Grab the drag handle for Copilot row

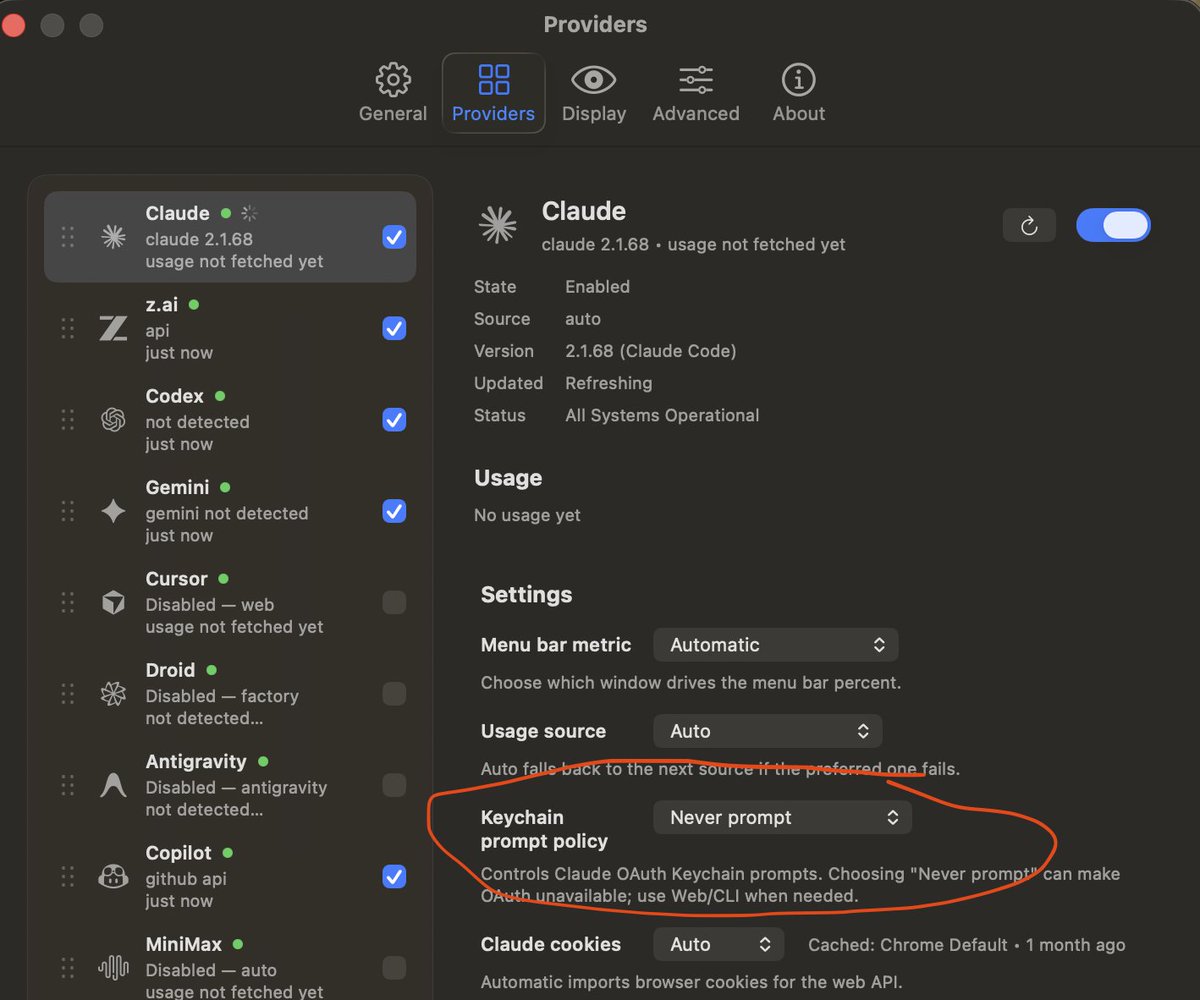coord(67,877)
